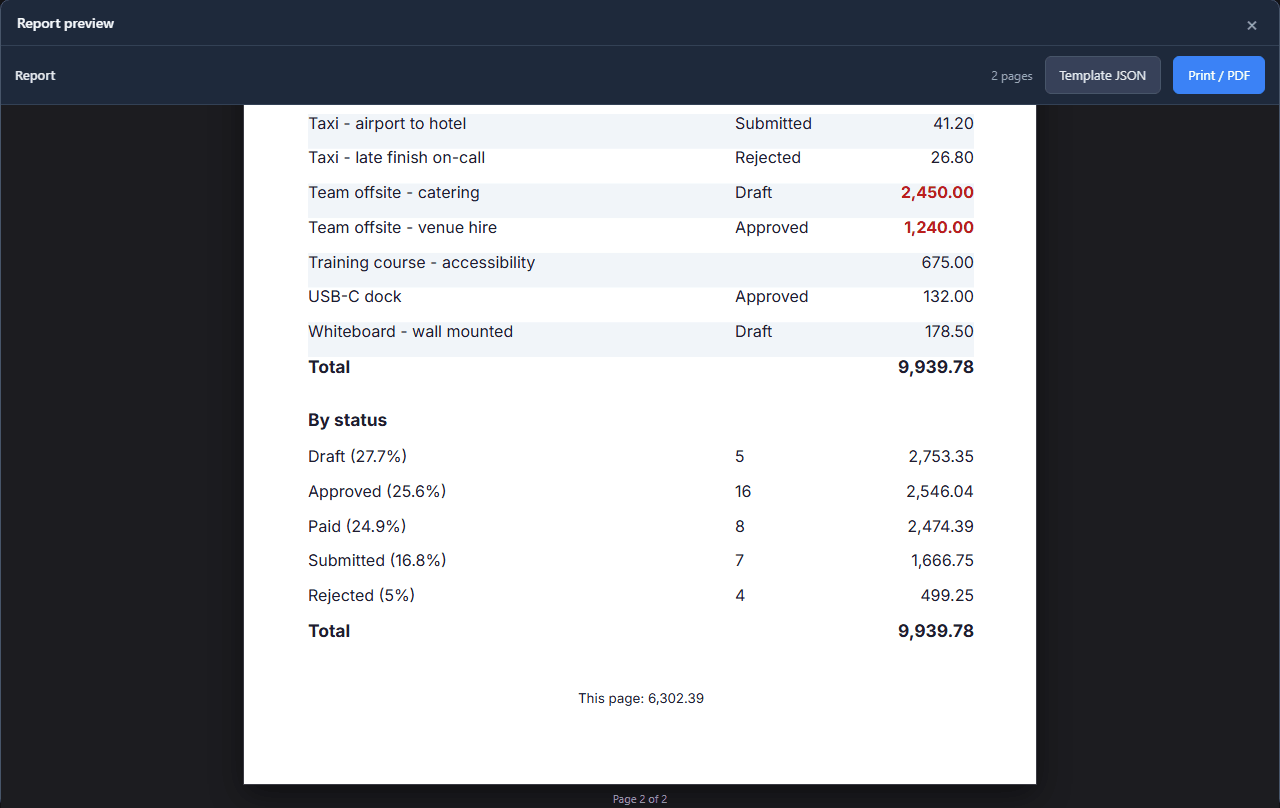The image size is (1280, 808).
Task: Select 'Taxi - airport to hotel' row description
Action: pyautogui.click(x=387, y=123)
